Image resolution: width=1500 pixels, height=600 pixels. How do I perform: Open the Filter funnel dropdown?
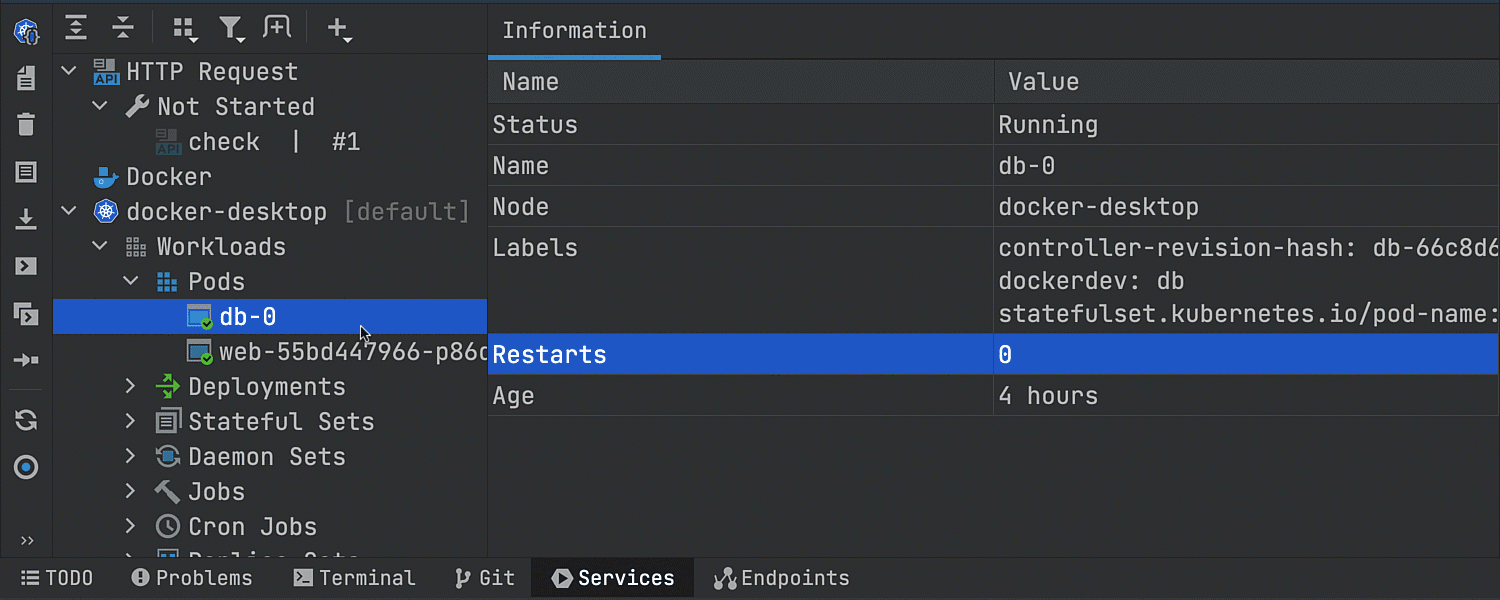click(x=232, y=29)
